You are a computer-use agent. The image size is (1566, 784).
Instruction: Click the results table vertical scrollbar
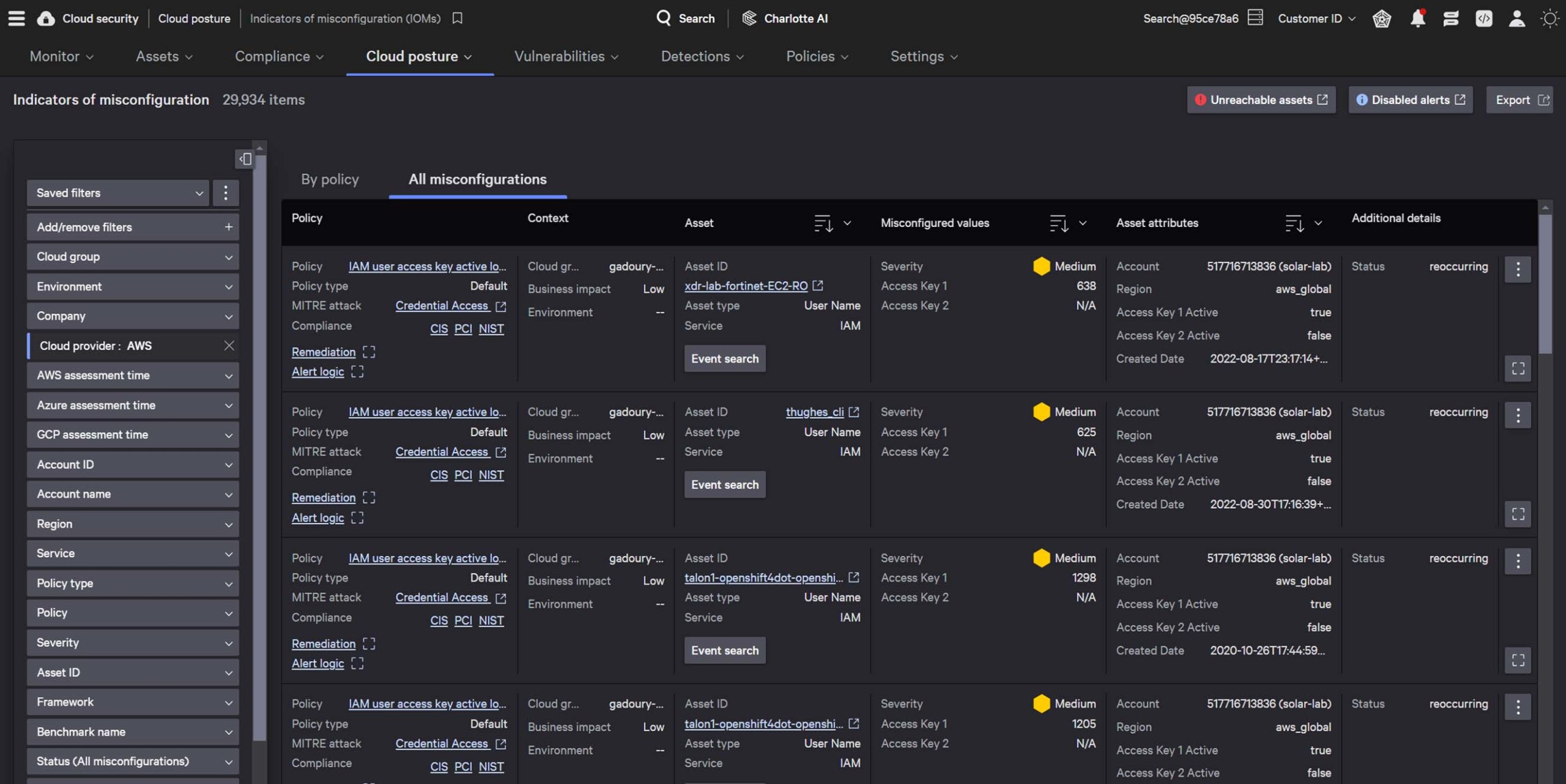pyautogui.click(x=1545, y=283)
